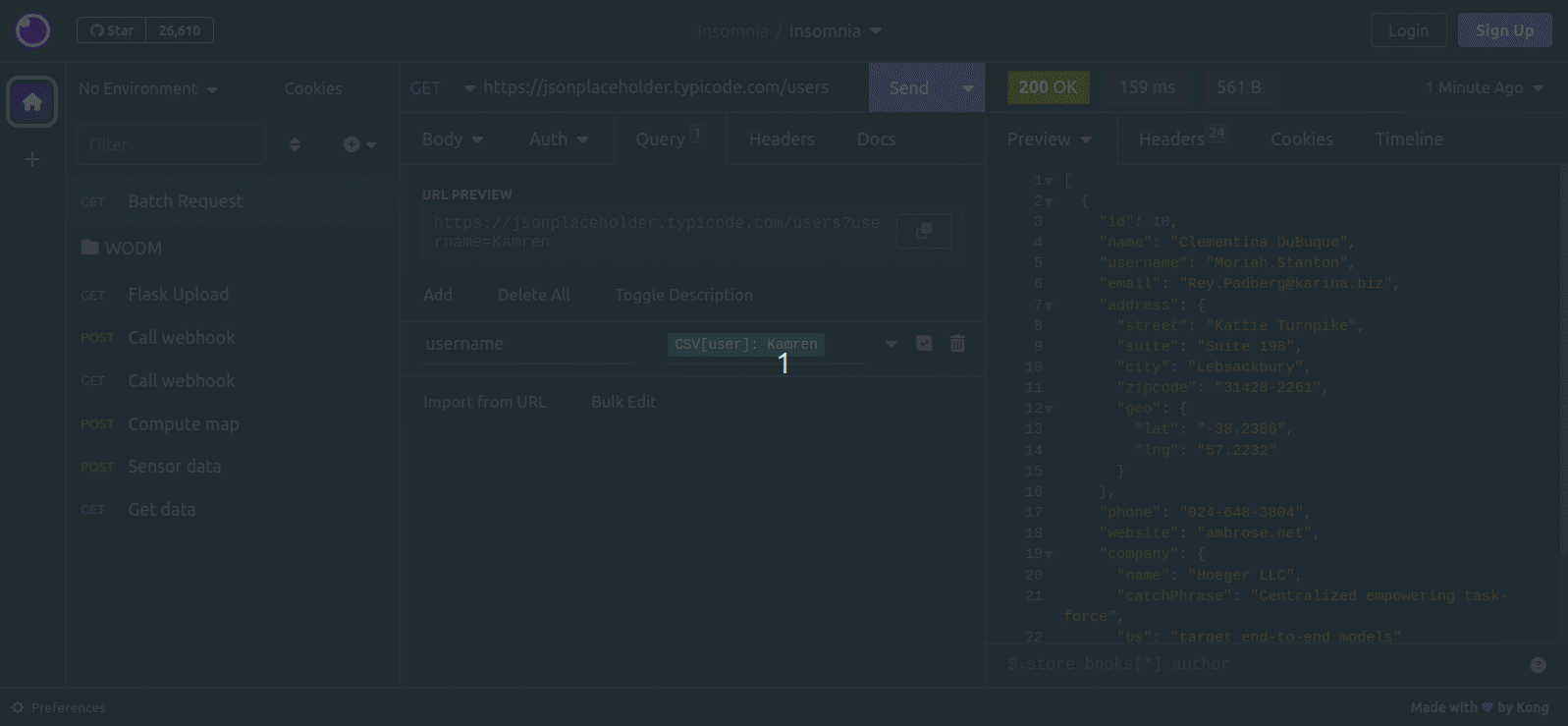This screenshot has width=1568, height=726.
Task: Open the Auth tab dropdown
Action: [558, 140]
